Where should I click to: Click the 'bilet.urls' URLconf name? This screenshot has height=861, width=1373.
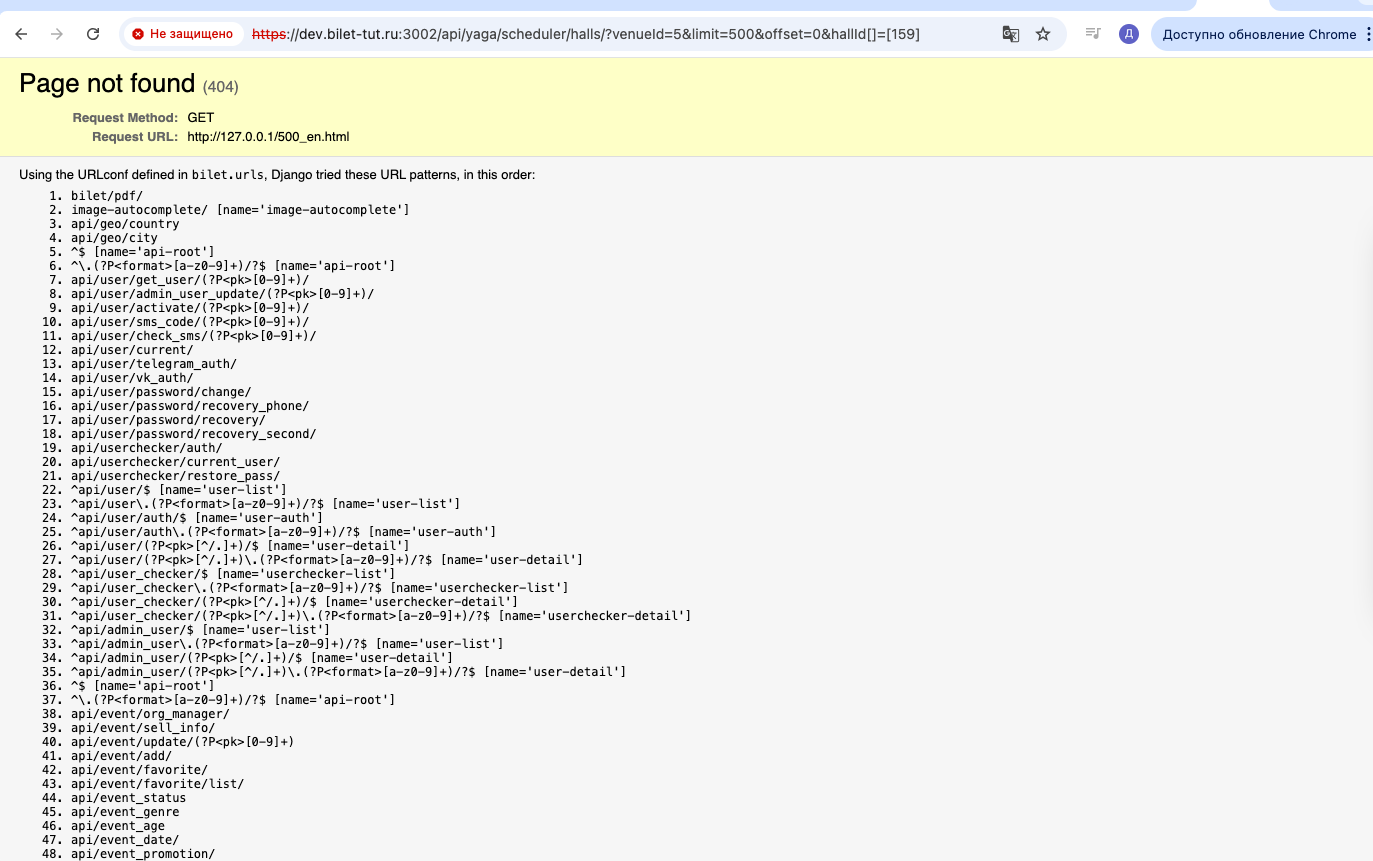click(x=227, y=175)
